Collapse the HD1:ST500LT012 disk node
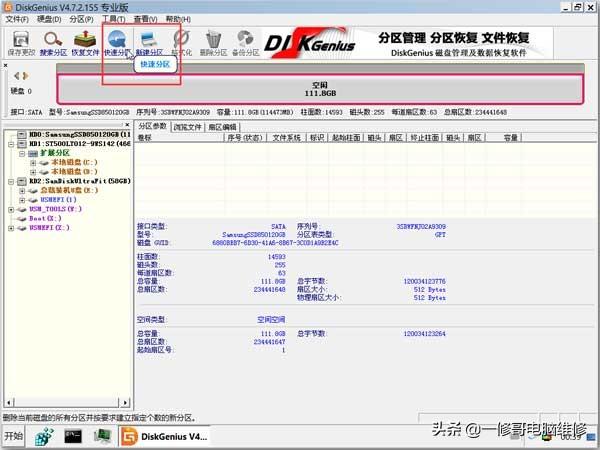 click(11, 144)
